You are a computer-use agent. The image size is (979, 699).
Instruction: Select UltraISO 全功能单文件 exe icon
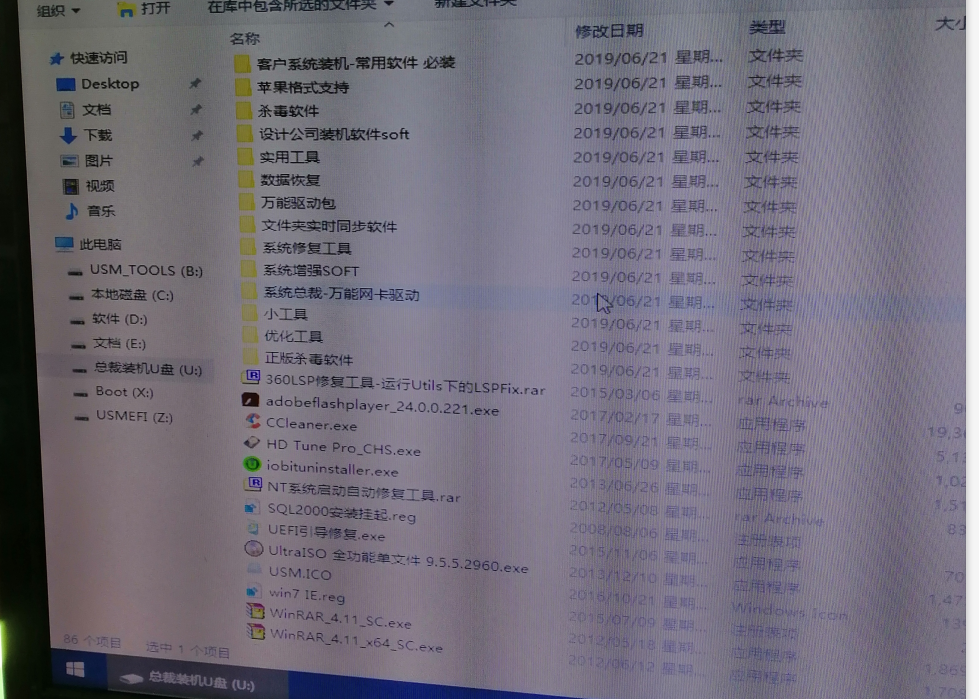[x=253, y=549]
